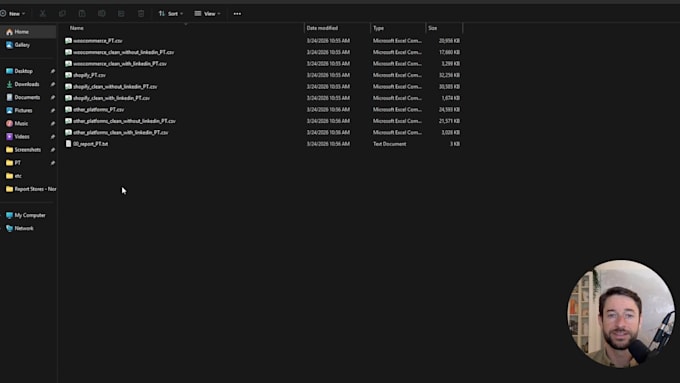This screenshot has height=383, width=680.
Task: Click the Excel icon of other_platforms_PT.csv
Action: tap(69, 110)
